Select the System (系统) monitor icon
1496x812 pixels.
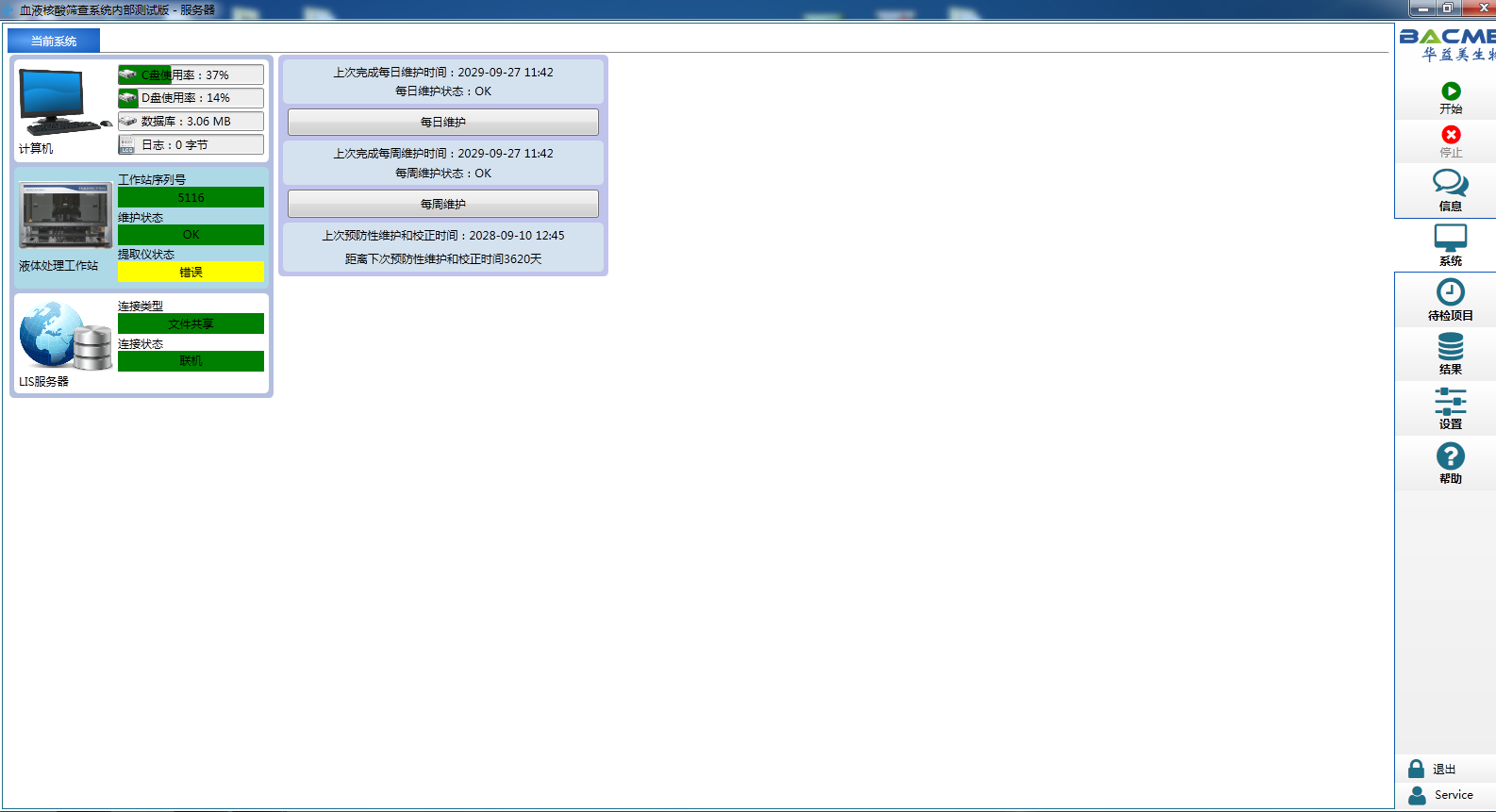click(1450, 238)
